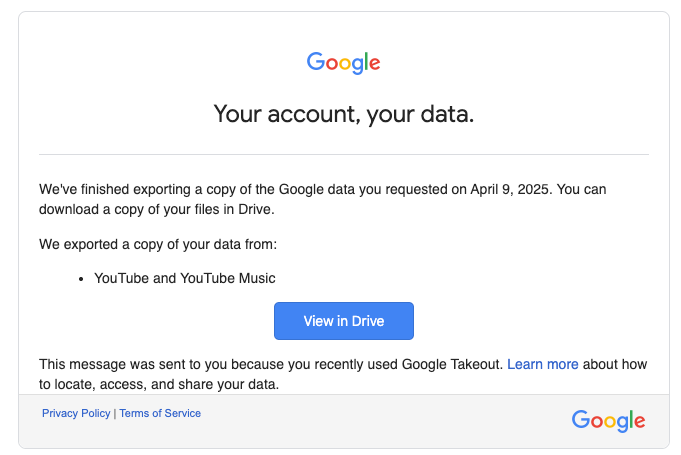The height and width of the screenshot is (455, 681).
Task: Open the View in Drive button
Action: pos(344,321)
